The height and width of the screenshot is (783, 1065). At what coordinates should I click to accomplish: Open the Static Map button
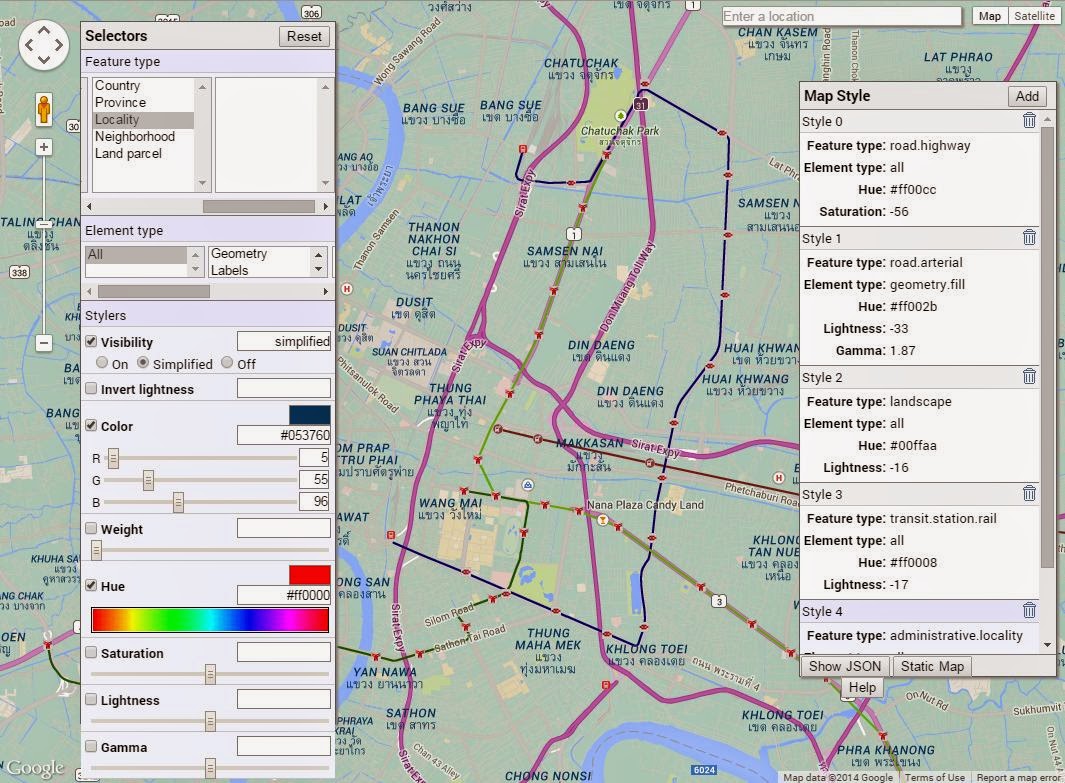pyautogui.click(x=932, y=666)
